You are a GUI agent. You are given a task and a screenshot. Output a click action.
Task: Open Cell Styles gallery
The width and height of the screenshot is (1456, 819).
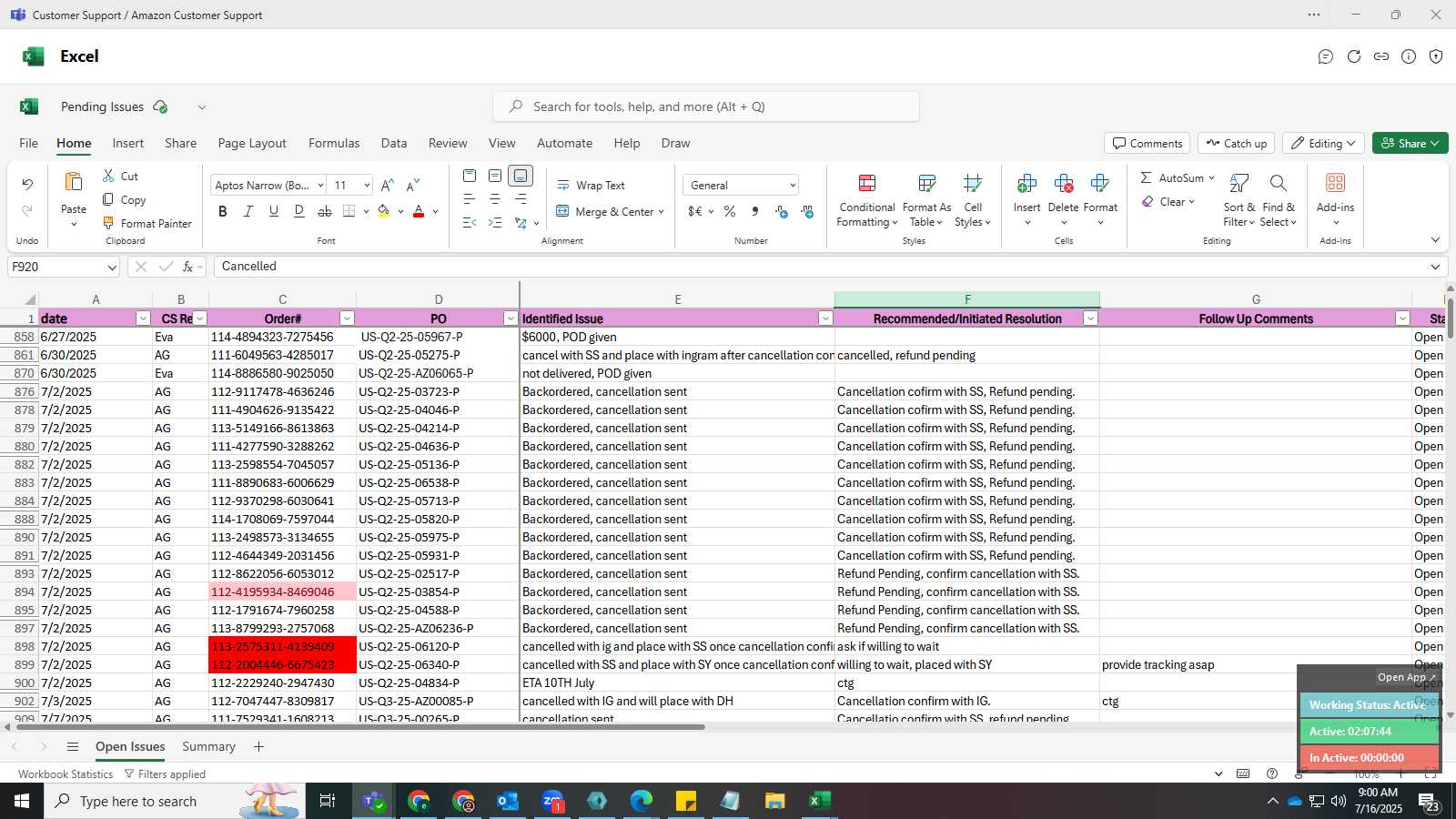tap(973, 200)
